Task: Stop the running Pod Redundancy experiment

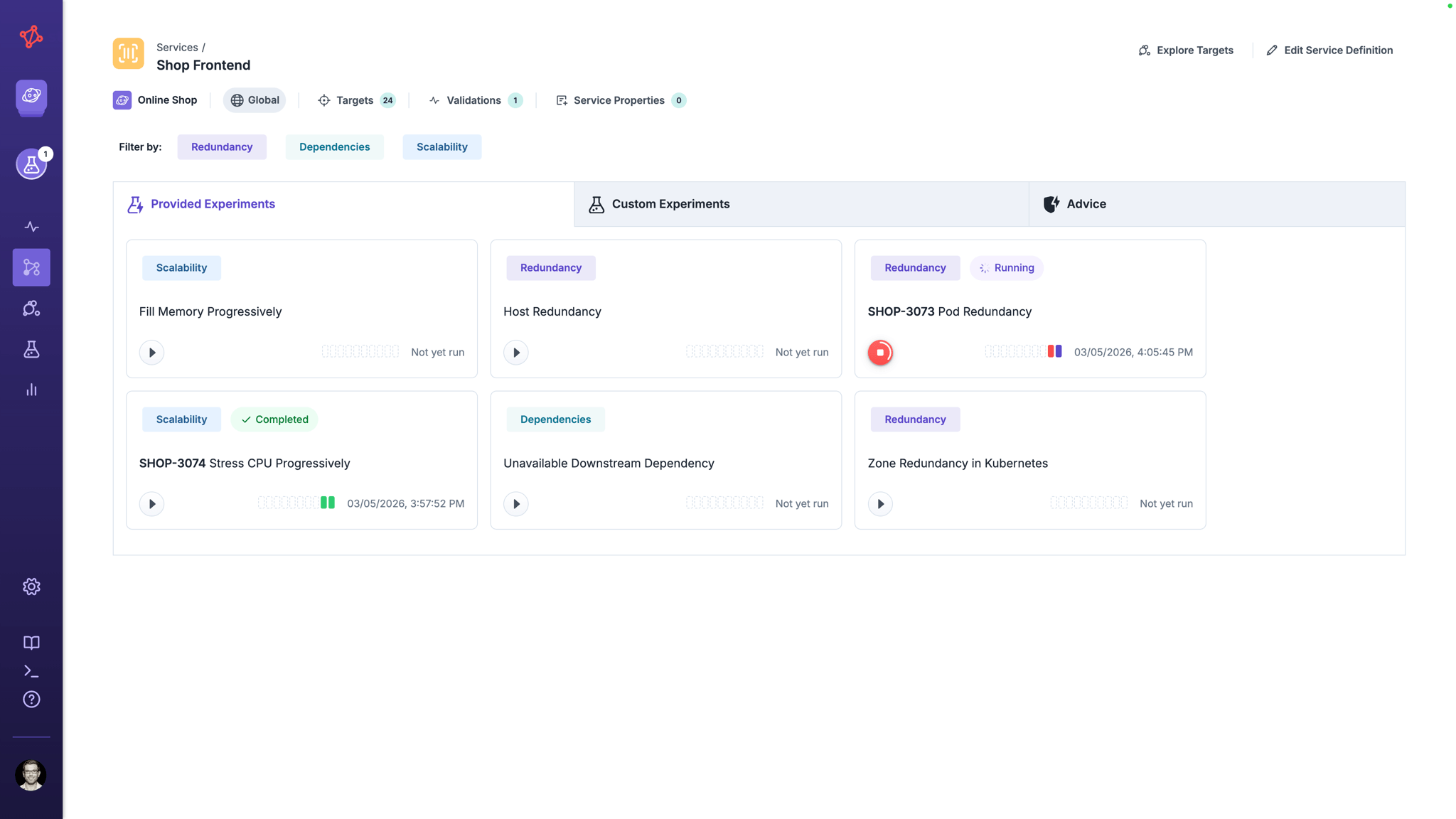Action: click(880, 353)
